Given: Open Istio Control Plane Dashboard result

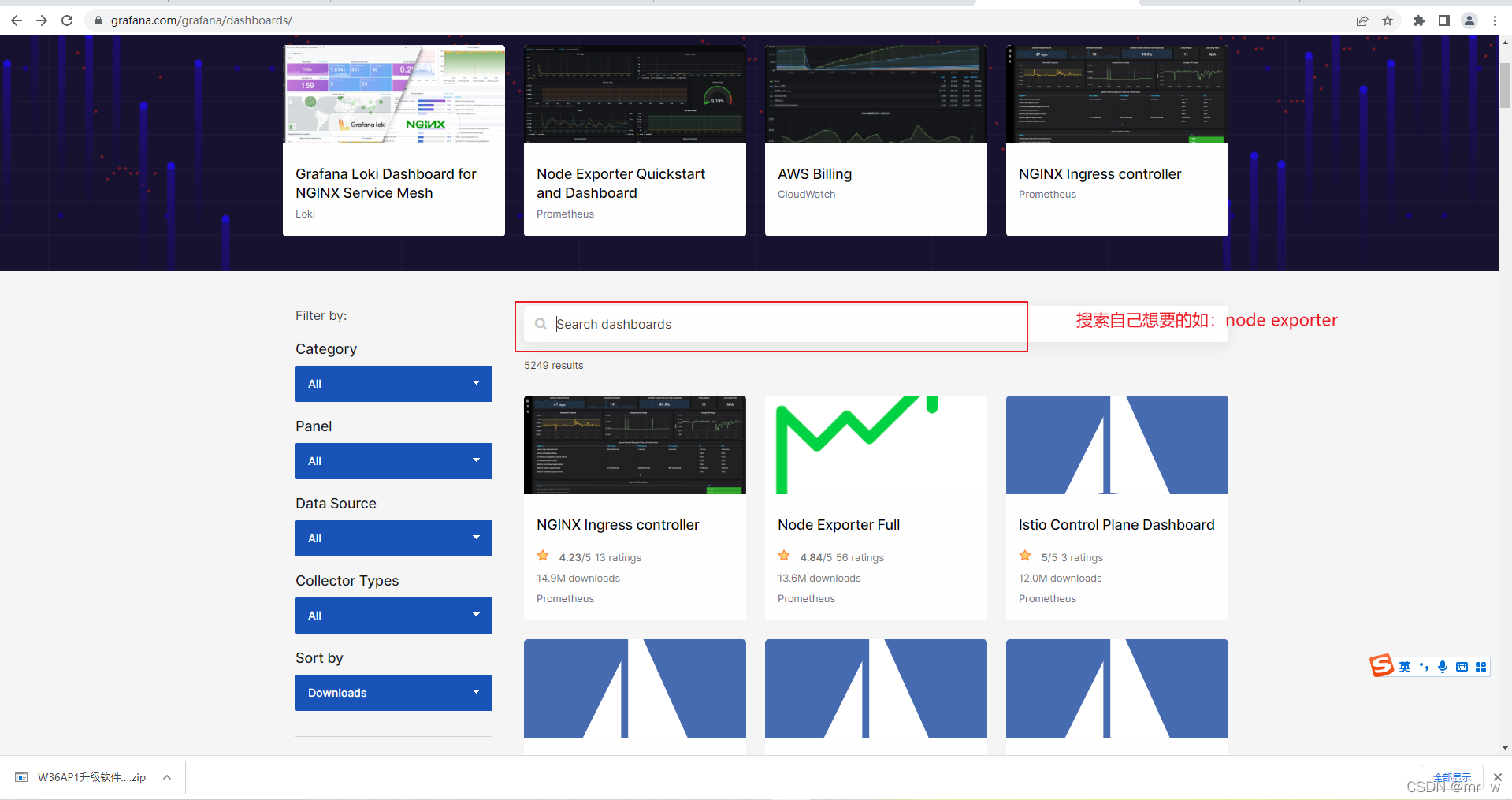Looking at the screenshot, I should click(1116, 525).
